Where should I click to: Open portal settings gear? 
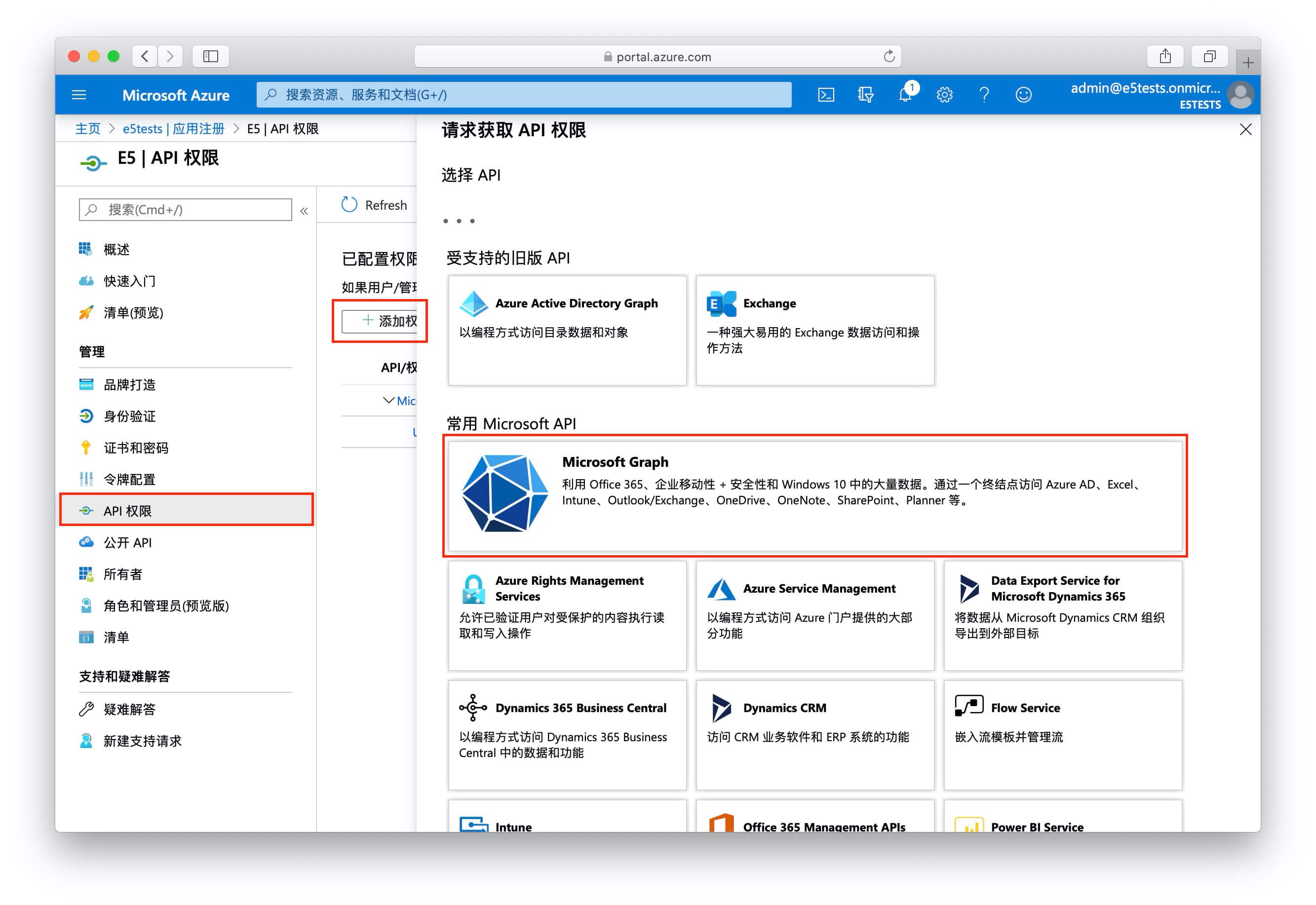pyautogui.click(x=944, y=95)
